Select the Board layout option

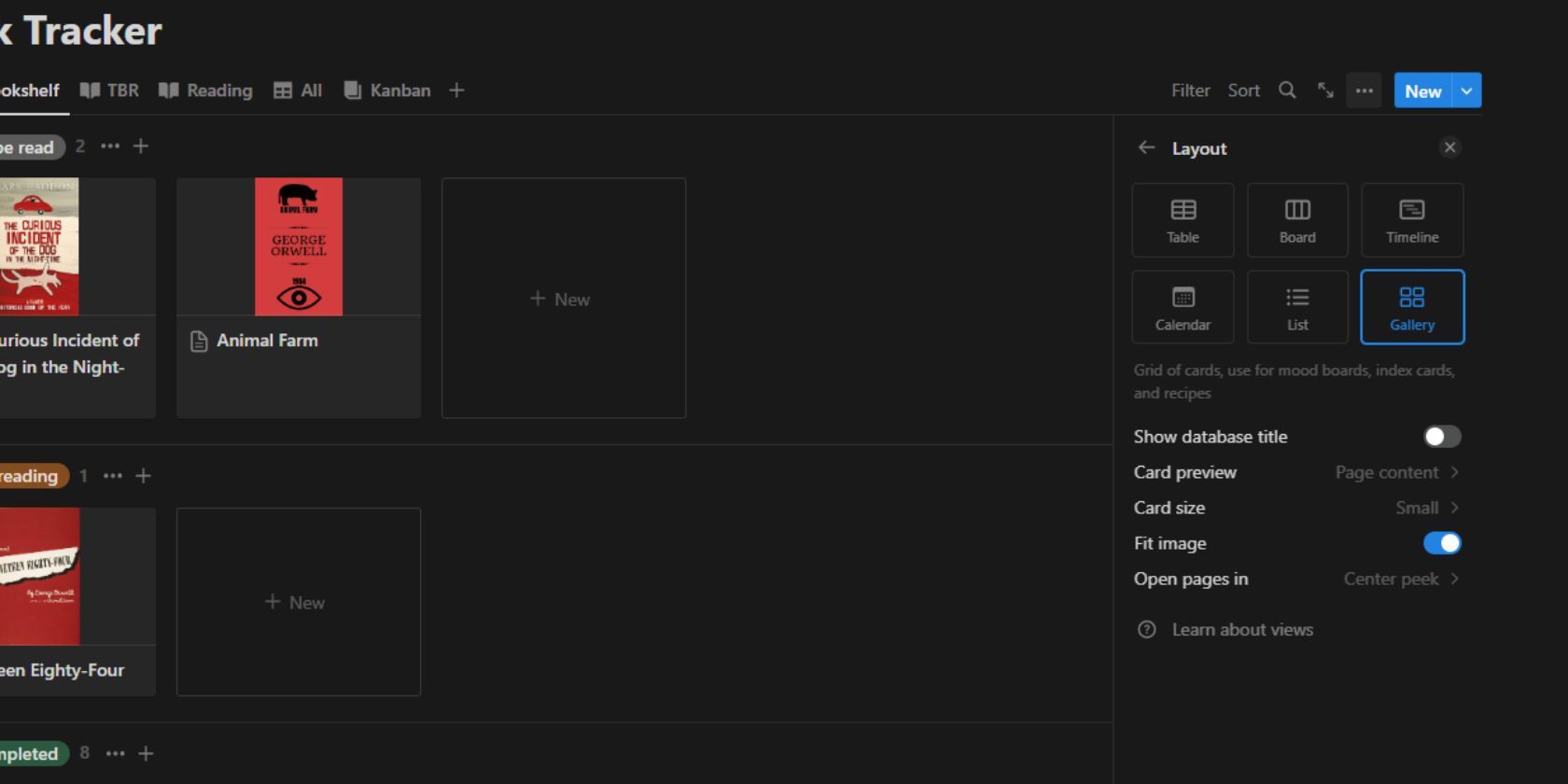click(1297, 220)
